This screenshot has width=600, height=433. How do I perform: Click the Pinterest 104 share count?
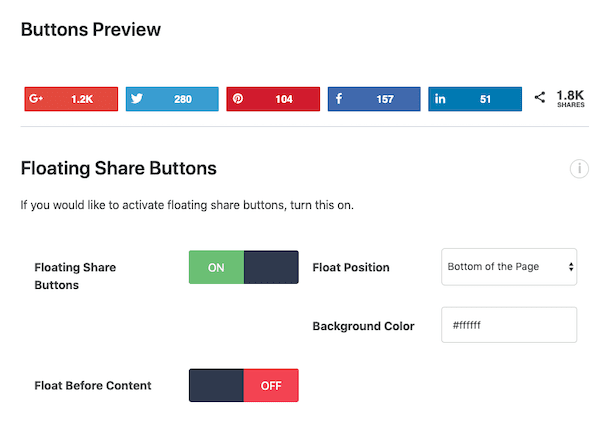pyautogui.click(x=284, y=99)
